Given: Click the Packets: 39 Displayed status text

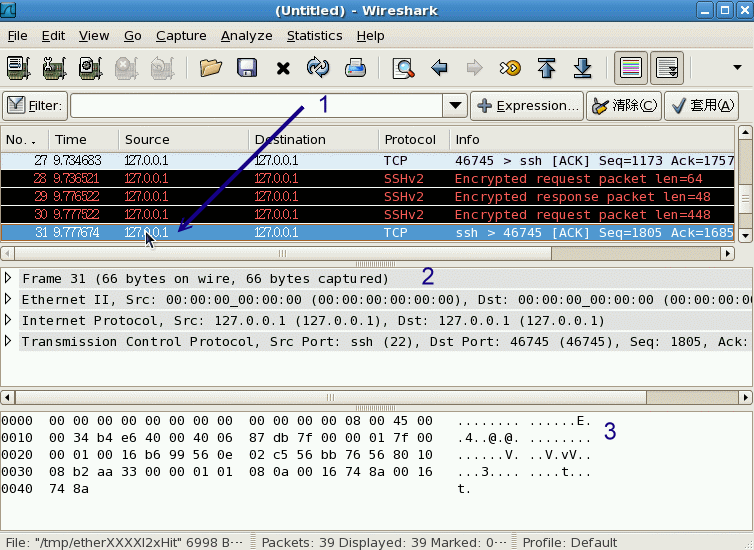Looking at the screenshot, I should (384, 542).
